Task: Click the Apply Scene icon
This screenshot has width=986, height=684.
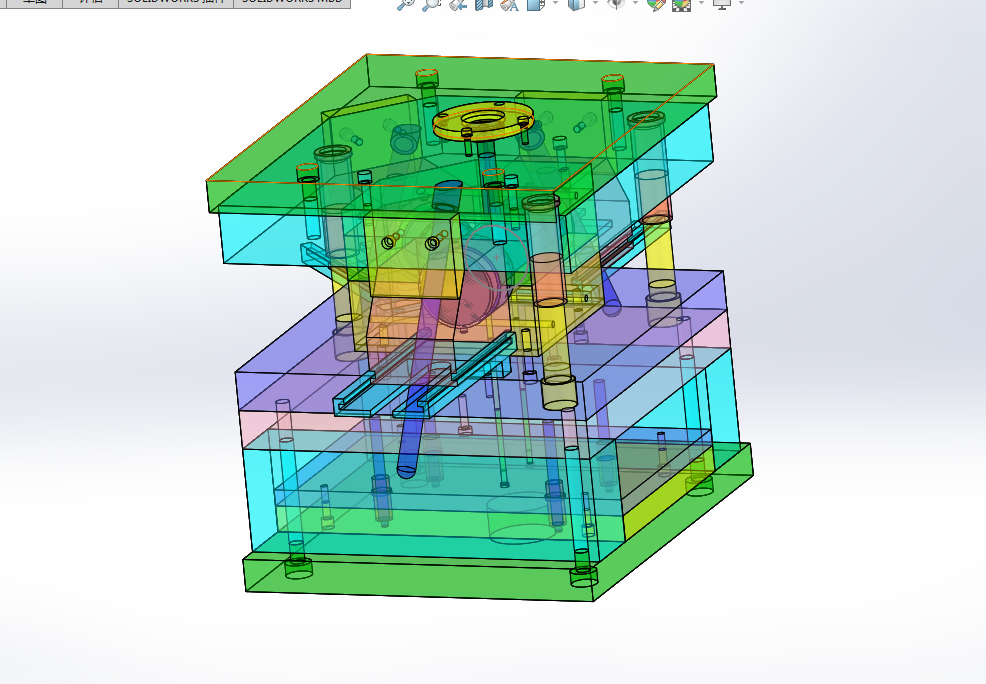Action: click(x=682, y=4)
